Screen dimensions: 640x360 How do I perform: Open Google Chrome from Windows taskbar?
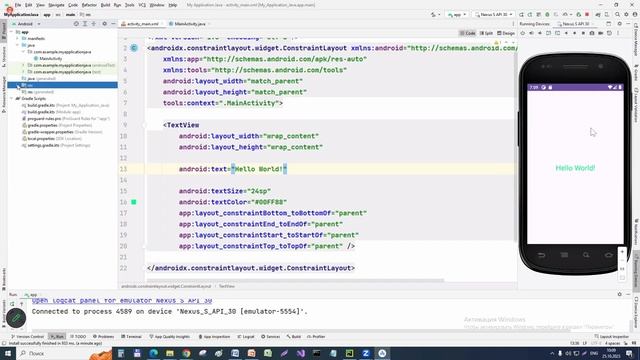pos(186,353)
